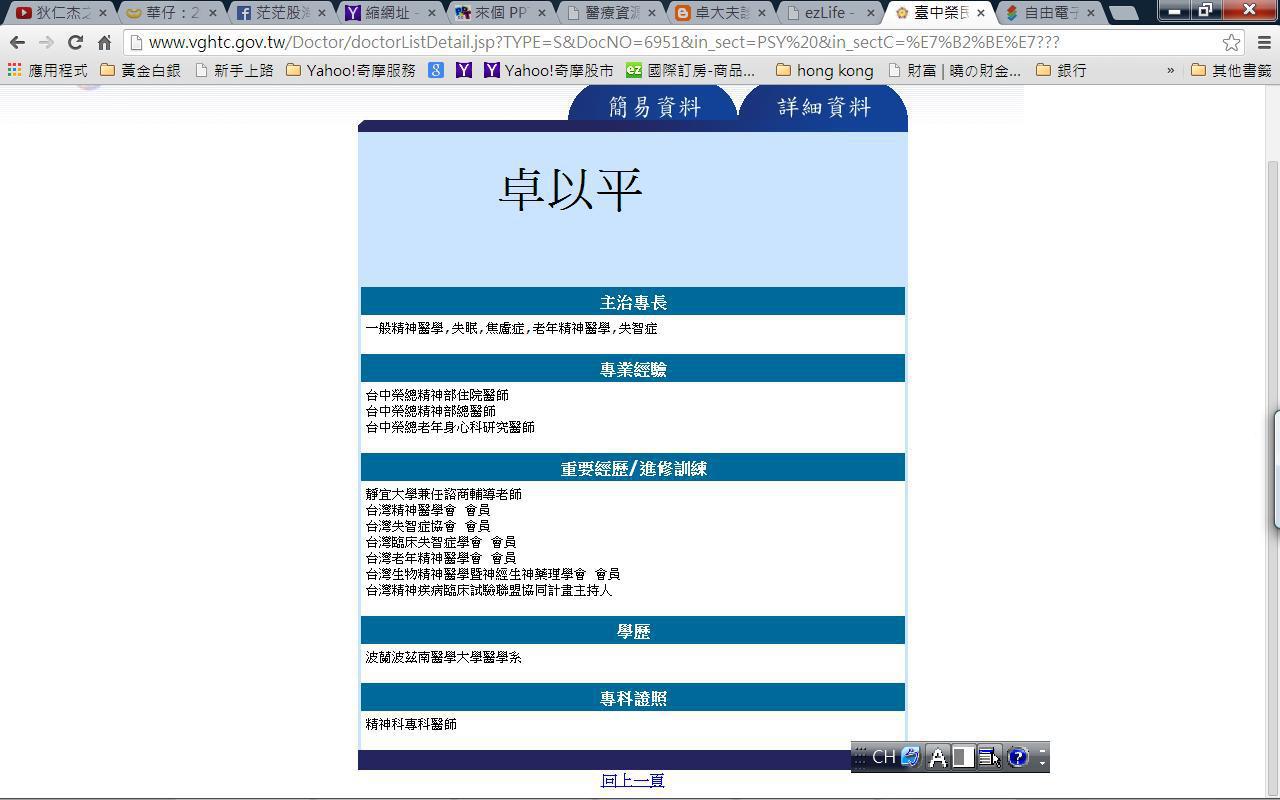Screen dimensions: 1280x800
Task: Open the browser home page
Action: (x=104, y=42)
